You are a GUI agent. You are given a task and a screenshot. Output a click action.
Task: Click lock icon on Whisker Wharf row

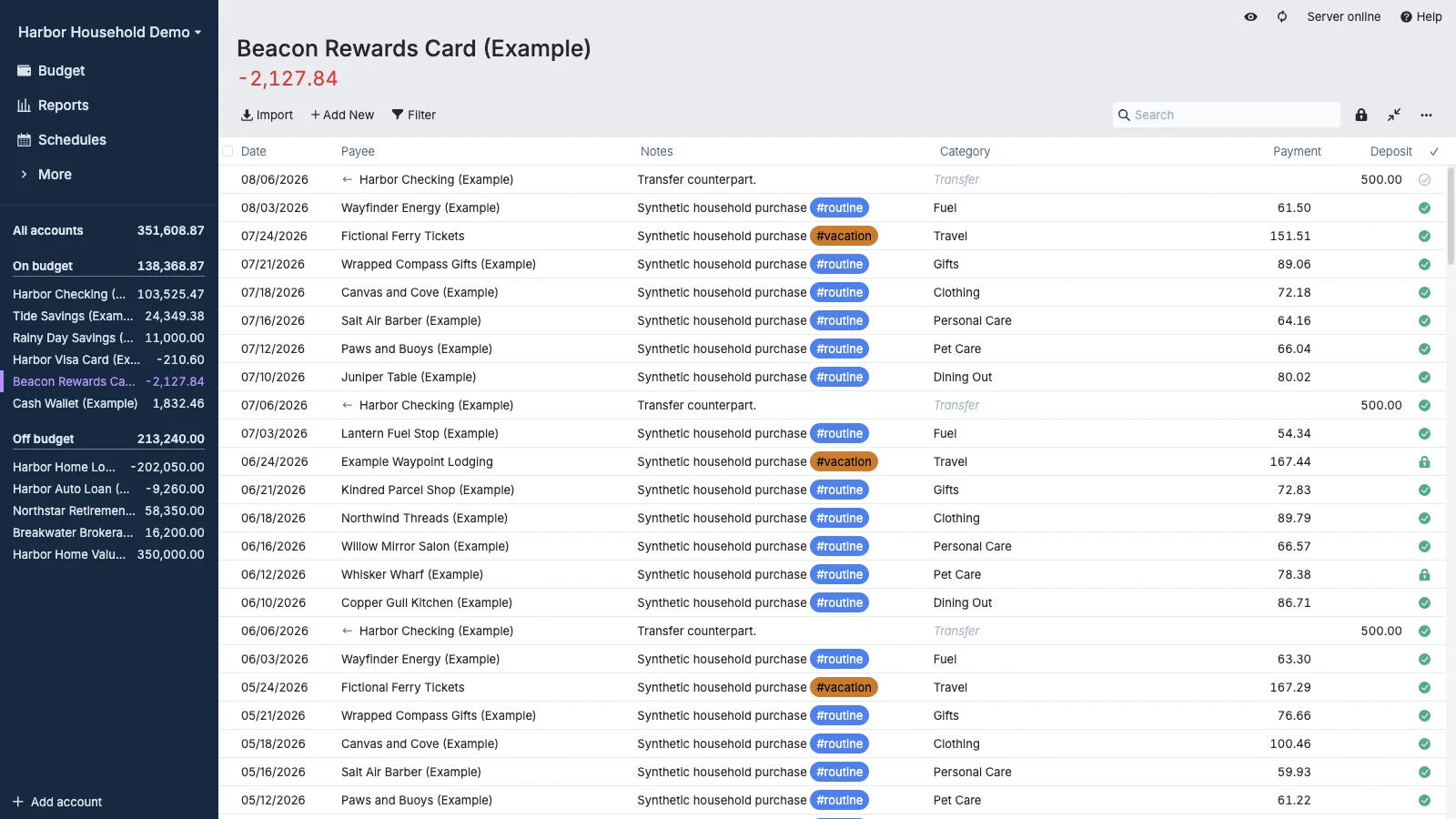click(1424, 574)
